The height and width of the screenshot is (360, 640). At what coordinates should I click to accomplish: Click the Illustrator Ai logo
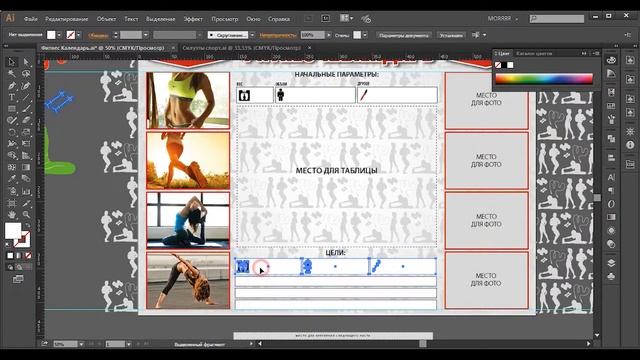point(10,18)
